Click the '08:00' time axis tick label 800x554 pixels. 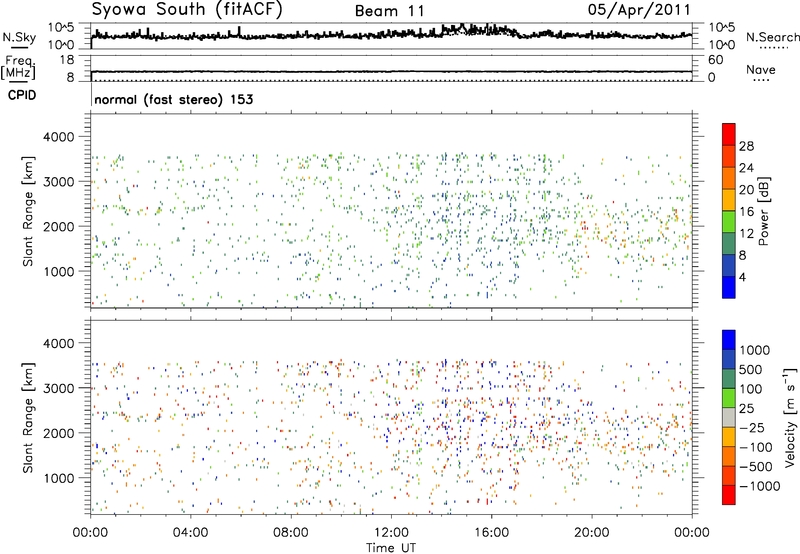coord(291,533)
